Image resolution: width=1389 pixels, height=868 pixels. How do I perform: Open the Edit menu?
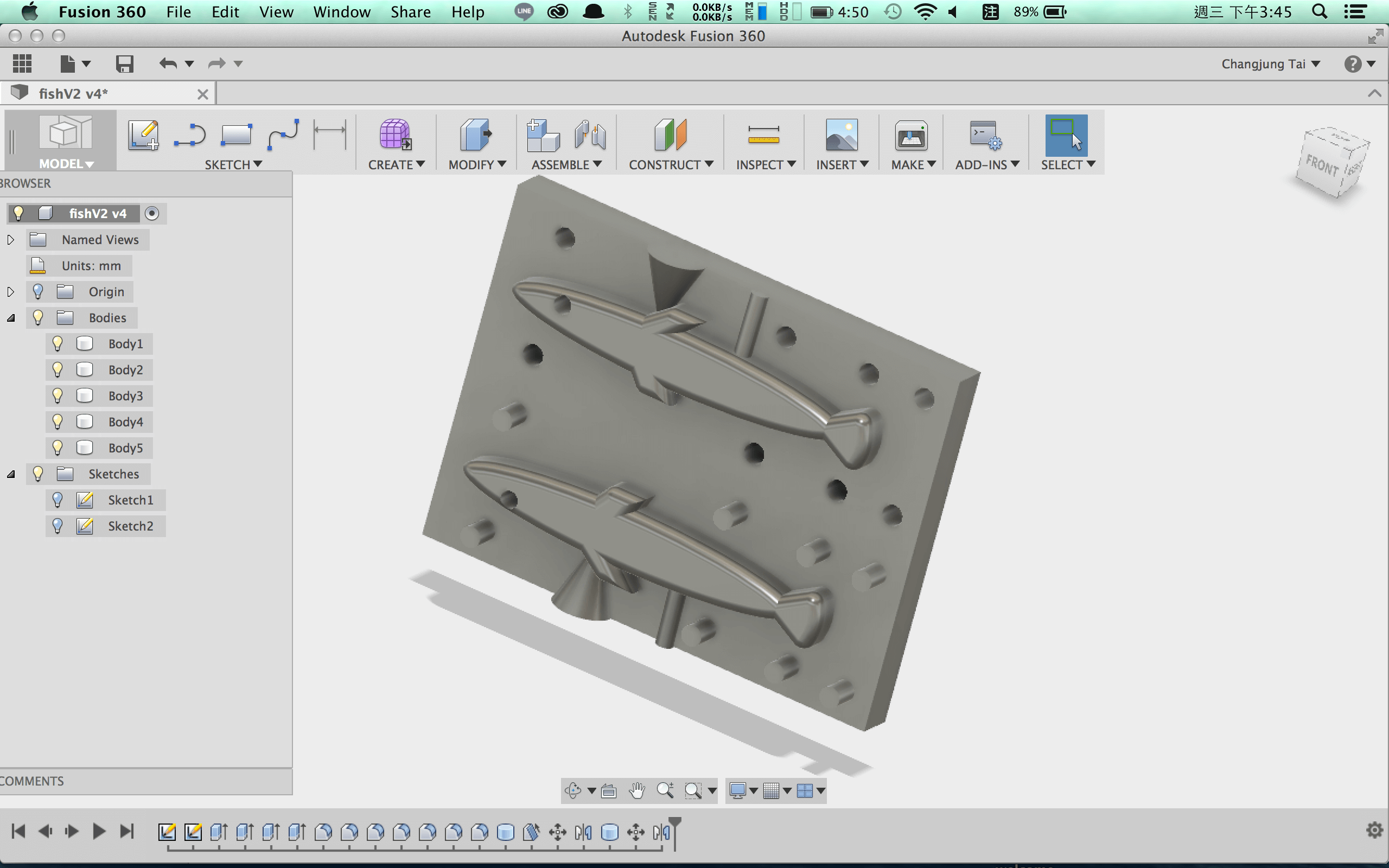tap(225, 11)
